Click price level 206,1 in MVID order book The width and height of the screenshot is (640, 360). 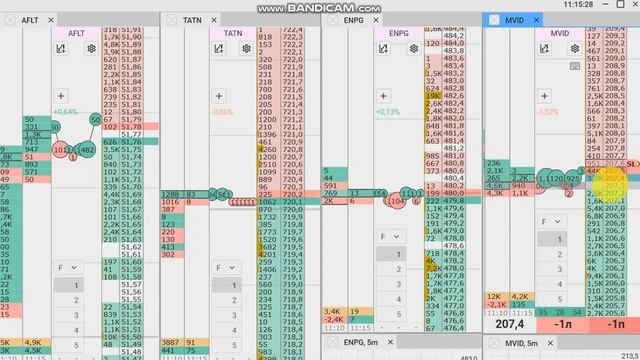(x=615, y=276)
